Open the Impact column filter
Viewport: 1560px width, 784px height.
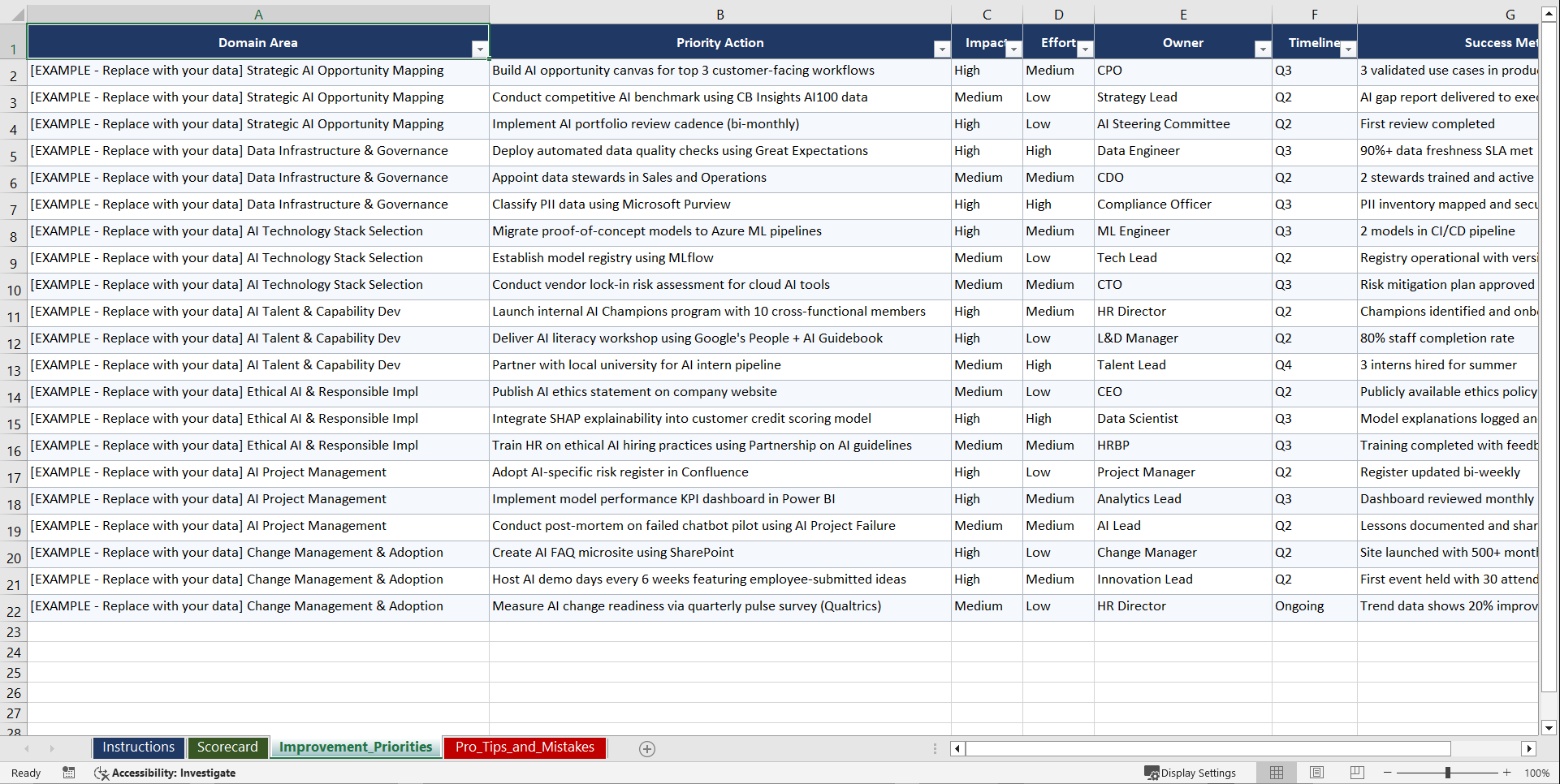click(x=1013, y=50)
